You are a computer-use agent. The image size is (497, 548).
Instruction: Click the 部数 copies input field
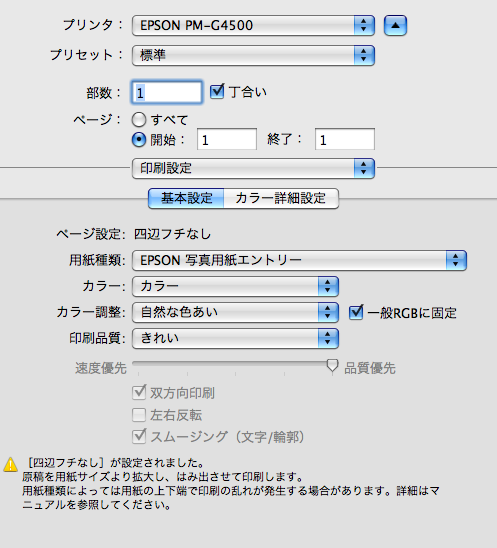[x=167, y=92]
